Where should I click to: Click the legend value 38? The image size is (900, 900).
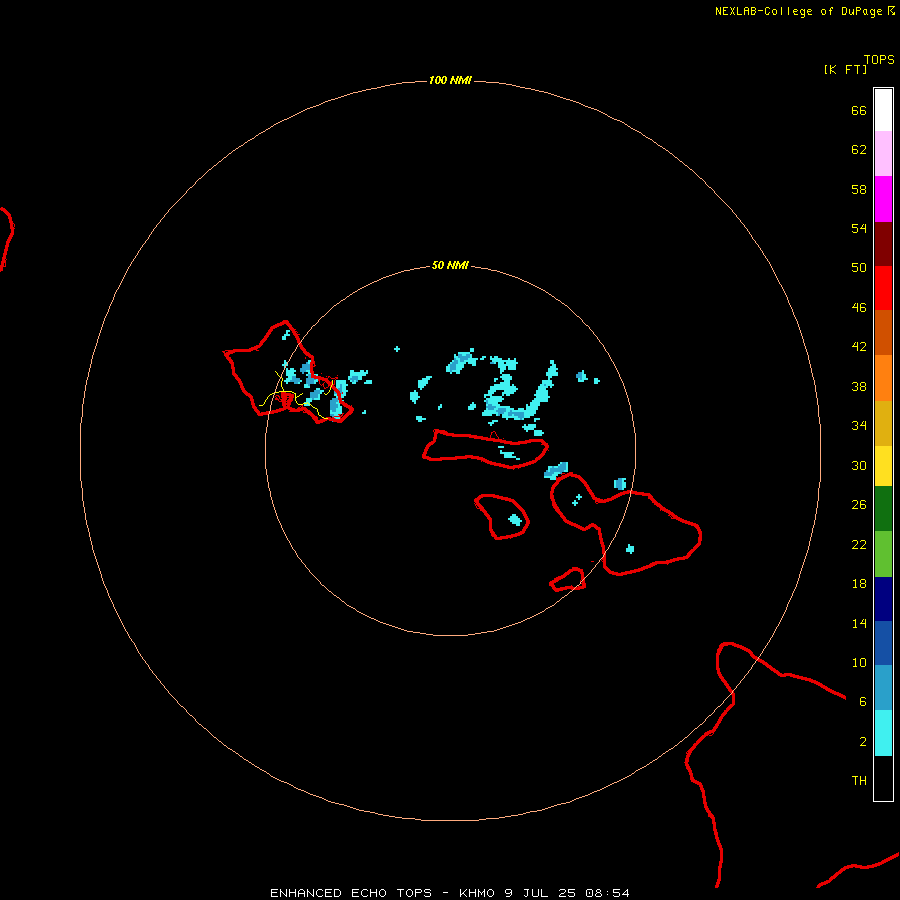coord(859,386)
